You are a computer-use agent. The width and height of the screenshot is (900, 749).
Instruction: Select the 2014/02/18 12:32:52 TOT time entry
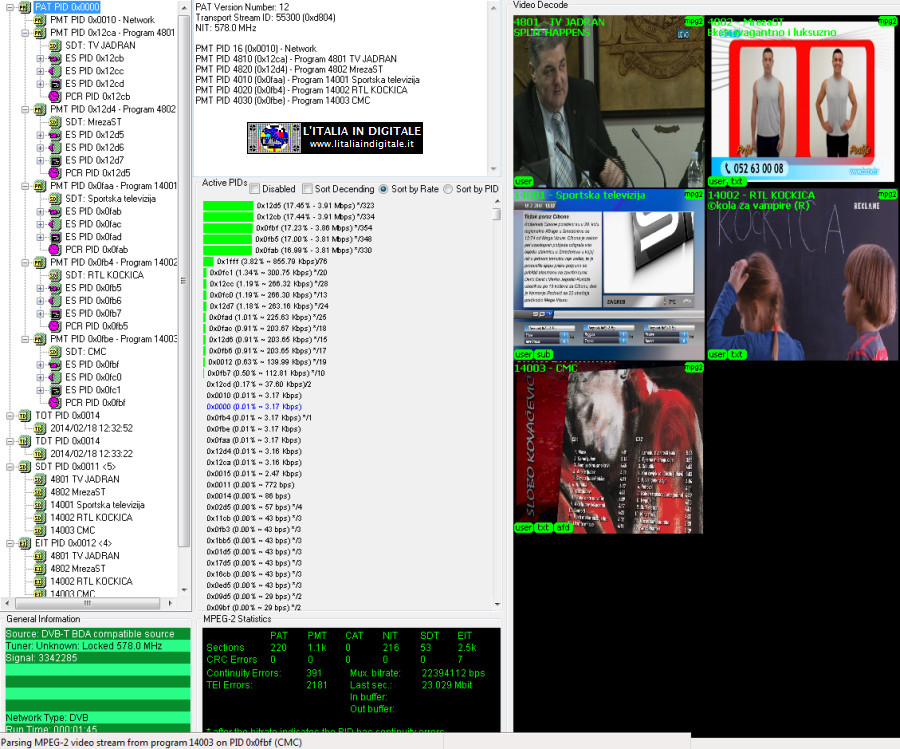coord(91,428)
